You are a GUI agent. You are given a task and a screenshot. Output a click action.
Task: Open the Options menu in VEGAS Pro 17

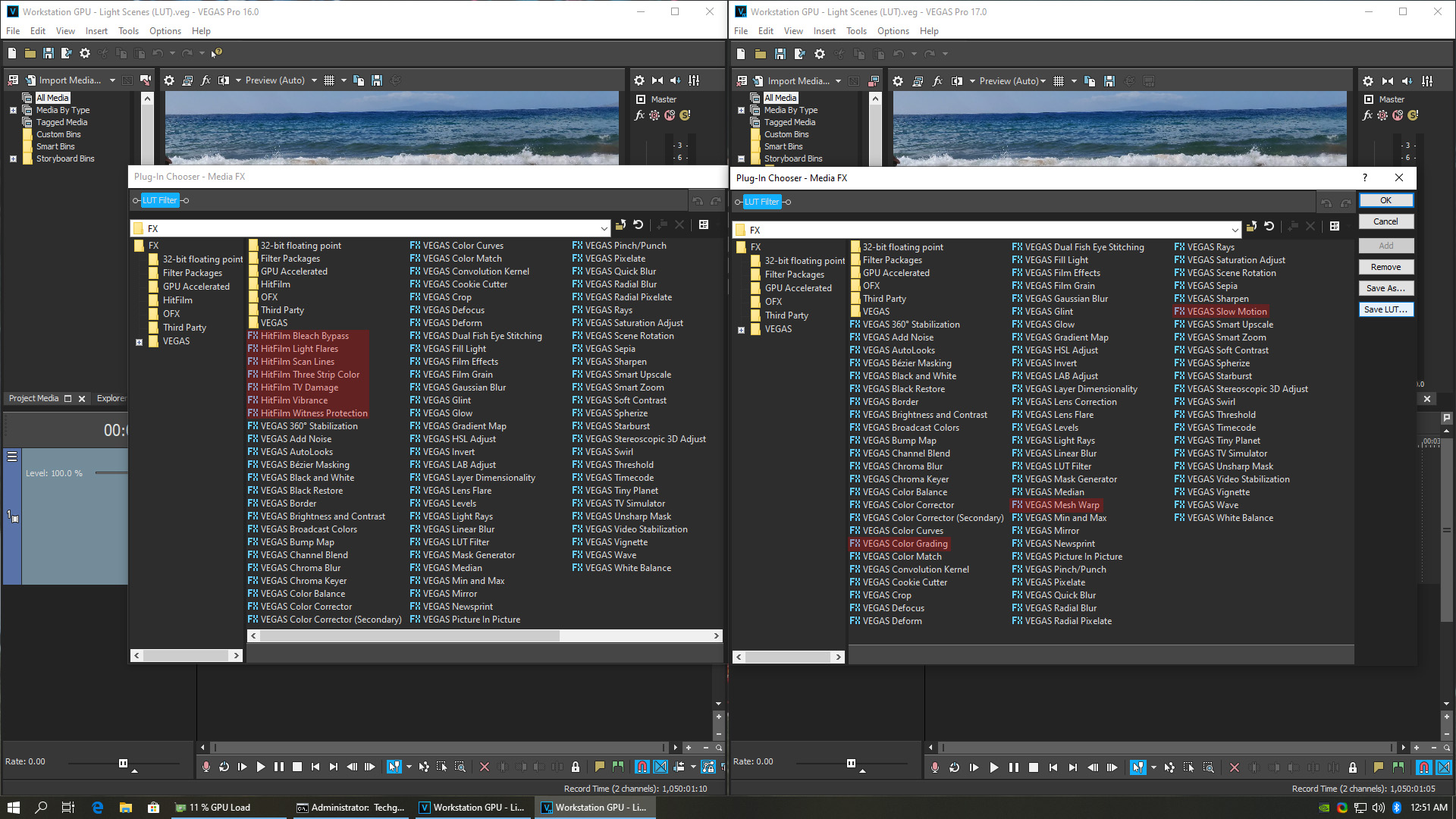pos(893,31)
